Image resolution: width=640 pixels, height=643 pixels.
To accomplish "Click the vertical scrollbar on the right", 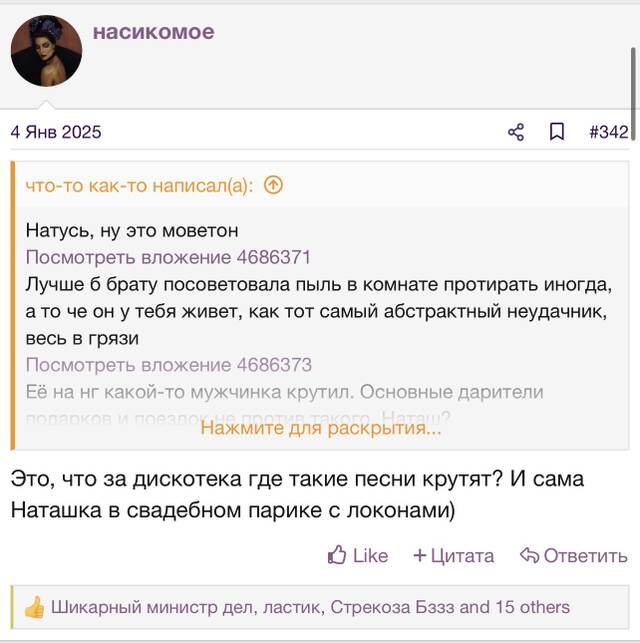I will click(x=633, y=94).
